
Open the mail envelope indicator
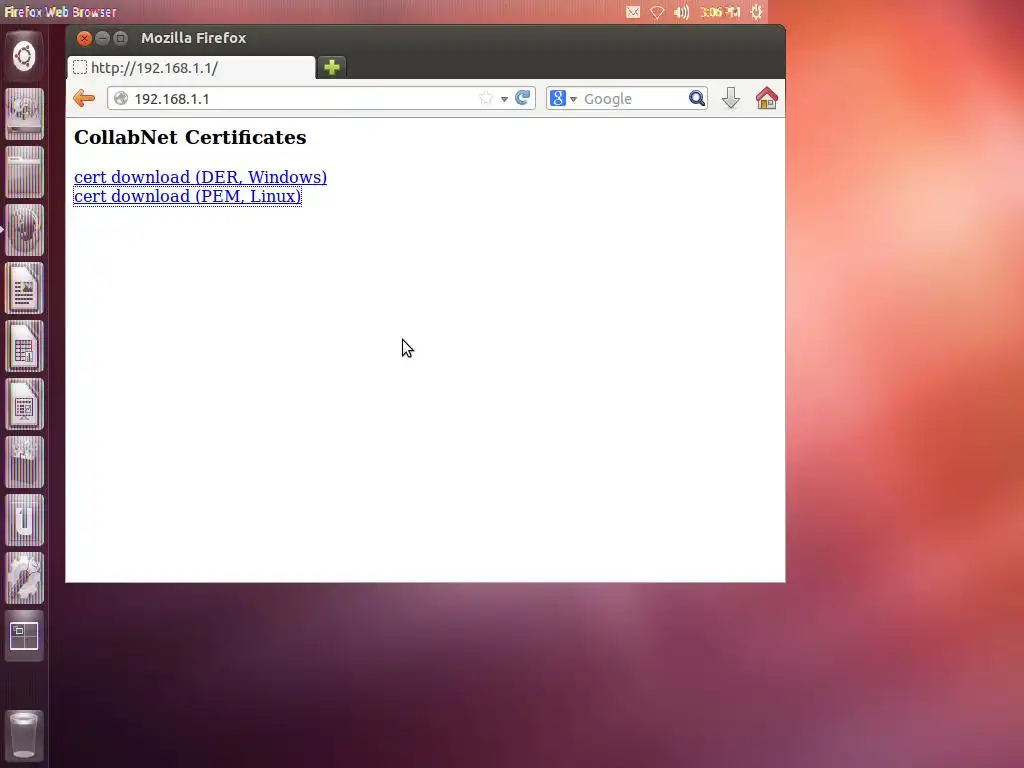coord(633,12)
